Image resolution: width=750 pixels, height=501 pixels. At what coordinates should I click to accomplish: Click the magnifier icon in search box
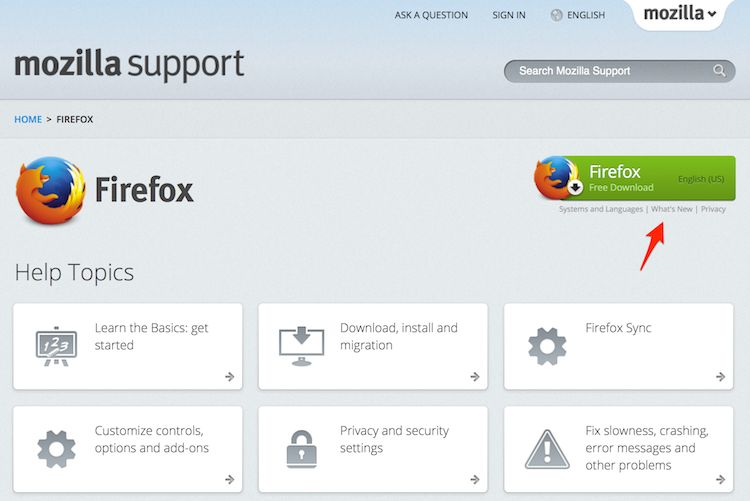tap(719, 71)
